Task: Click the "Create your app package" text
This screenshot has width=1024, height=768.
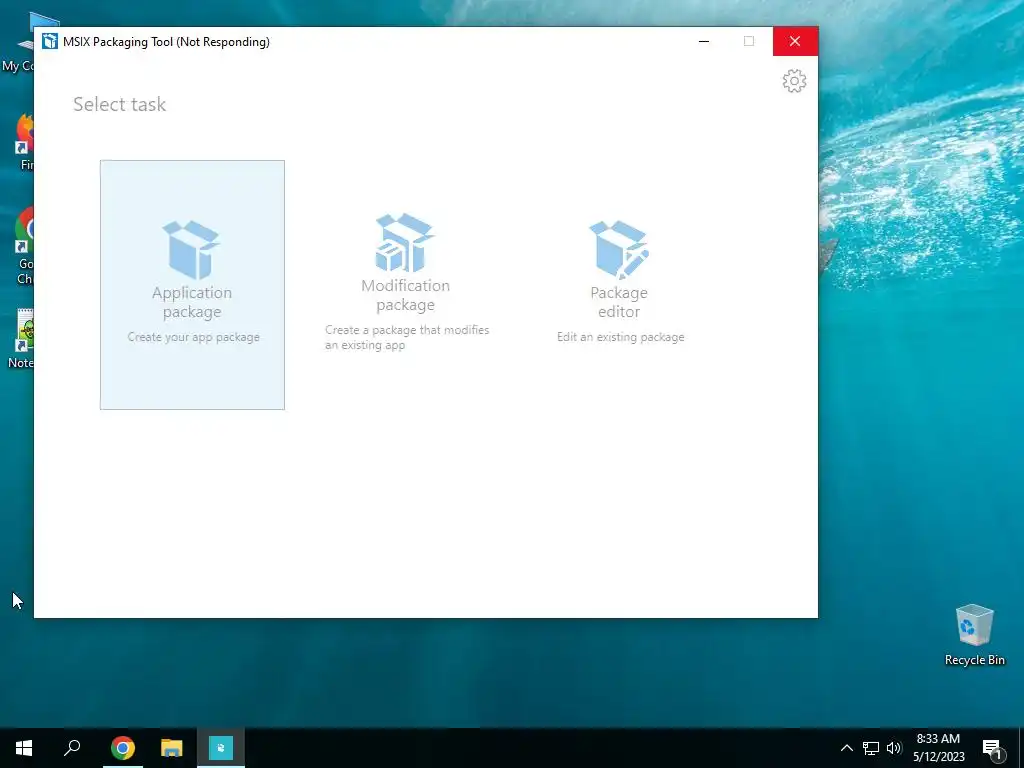Action: tap(193, 337)
